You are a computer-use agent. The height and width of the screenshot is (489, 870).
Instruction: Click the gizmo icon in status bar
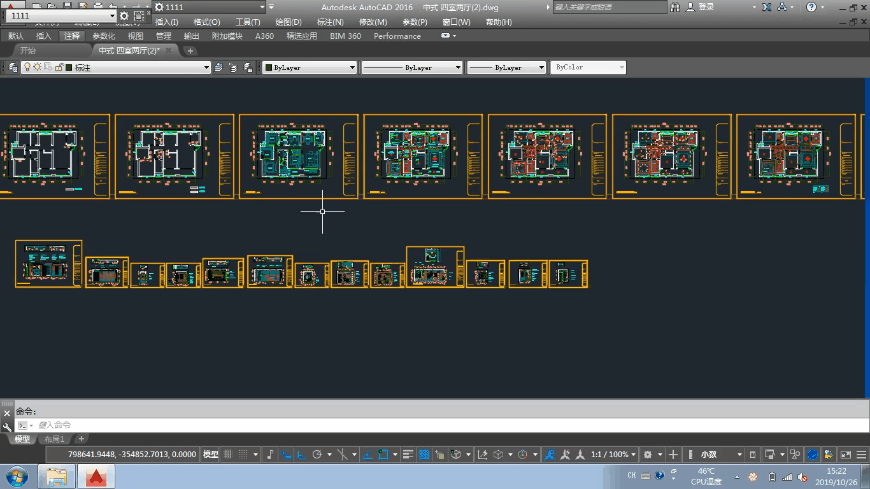pyautogui.click(x=522, y=455)
